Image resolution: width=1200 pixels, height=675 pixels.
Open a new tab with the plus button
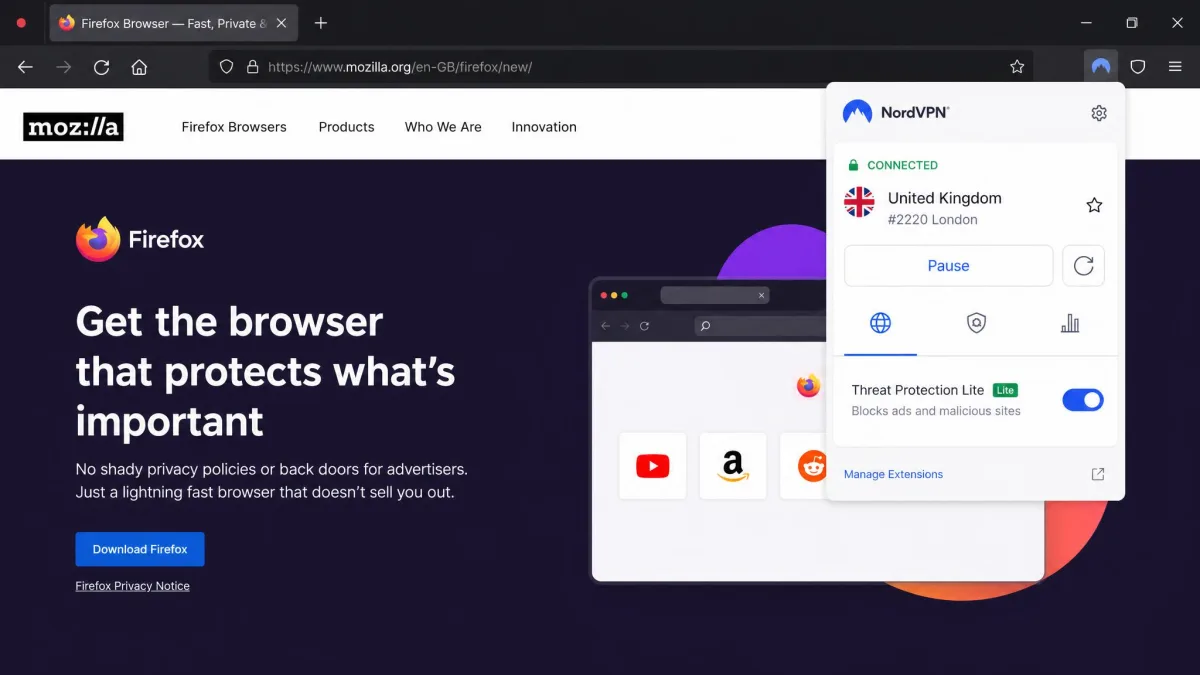pos(320,23)
